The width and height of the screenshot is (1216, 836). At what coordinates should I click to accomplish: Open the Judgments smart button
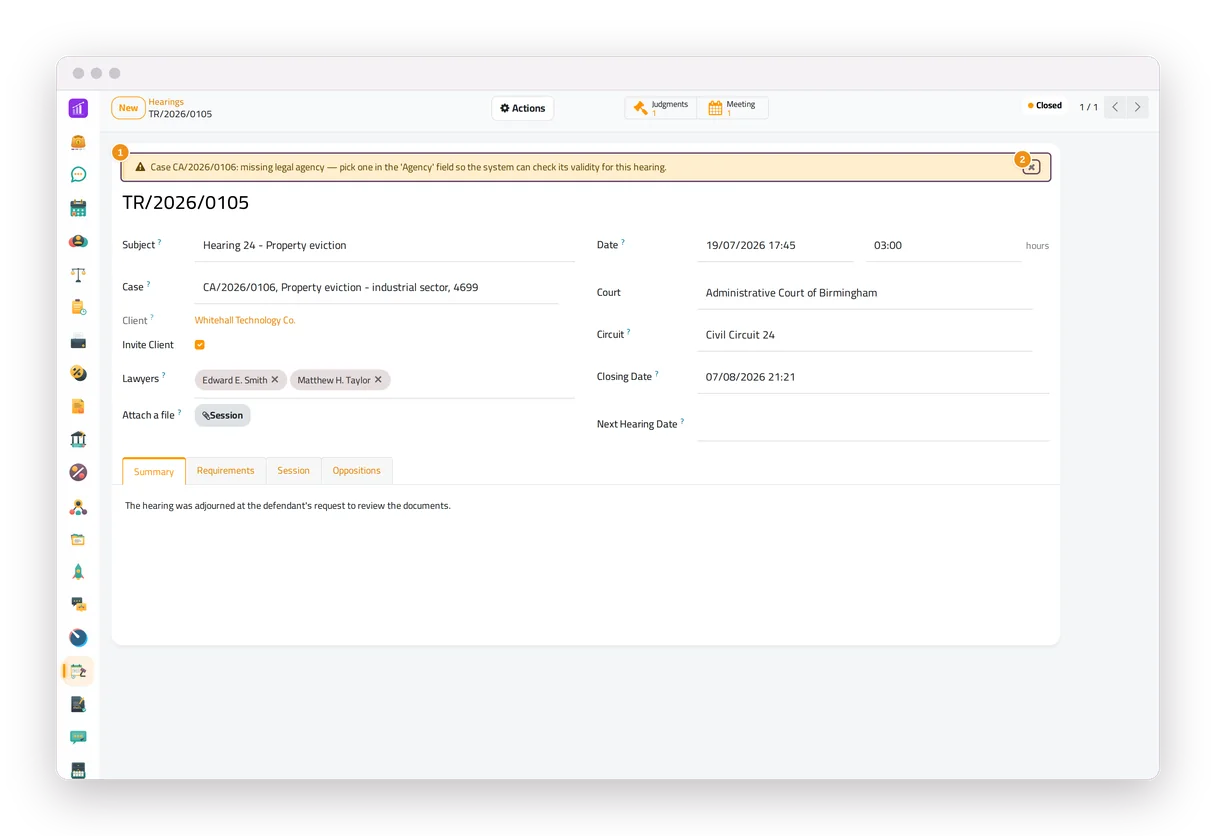(661, 108)
